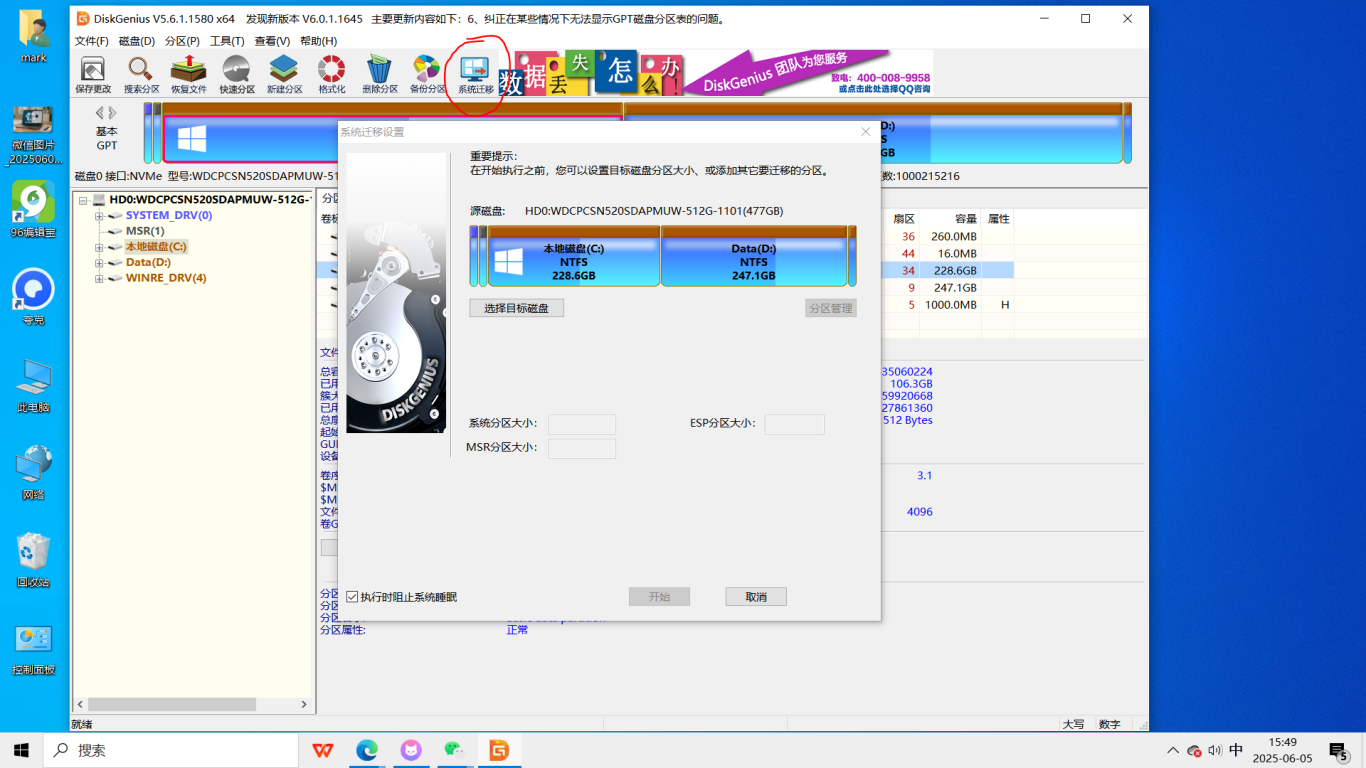Select the 夸克 browser desktop shortcut

click(x=34, y=296)
